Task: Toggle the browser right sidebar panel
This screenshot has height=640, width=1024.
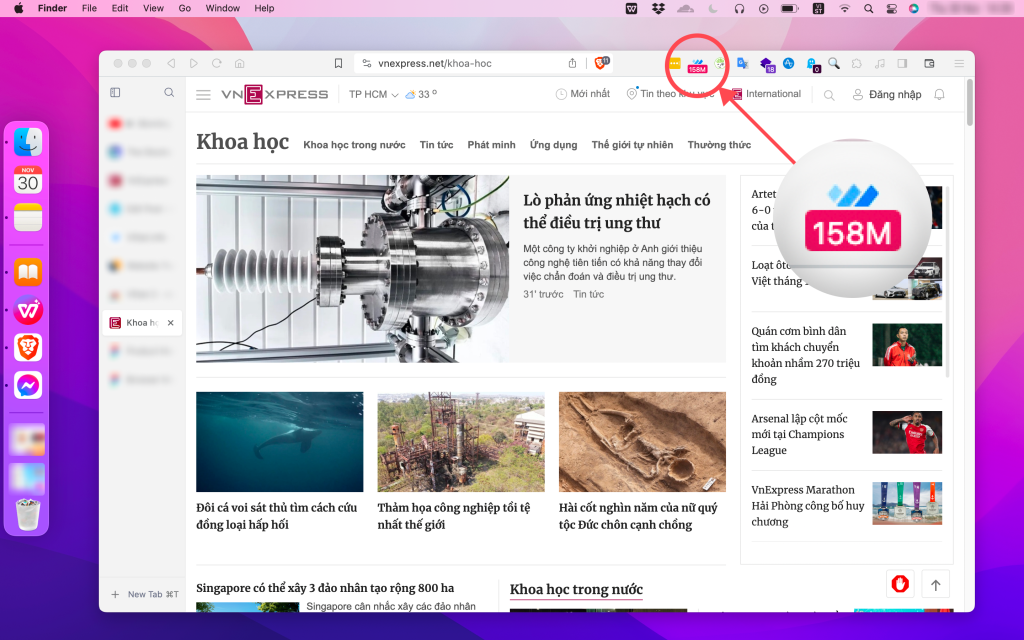Action: pos(902,64)
